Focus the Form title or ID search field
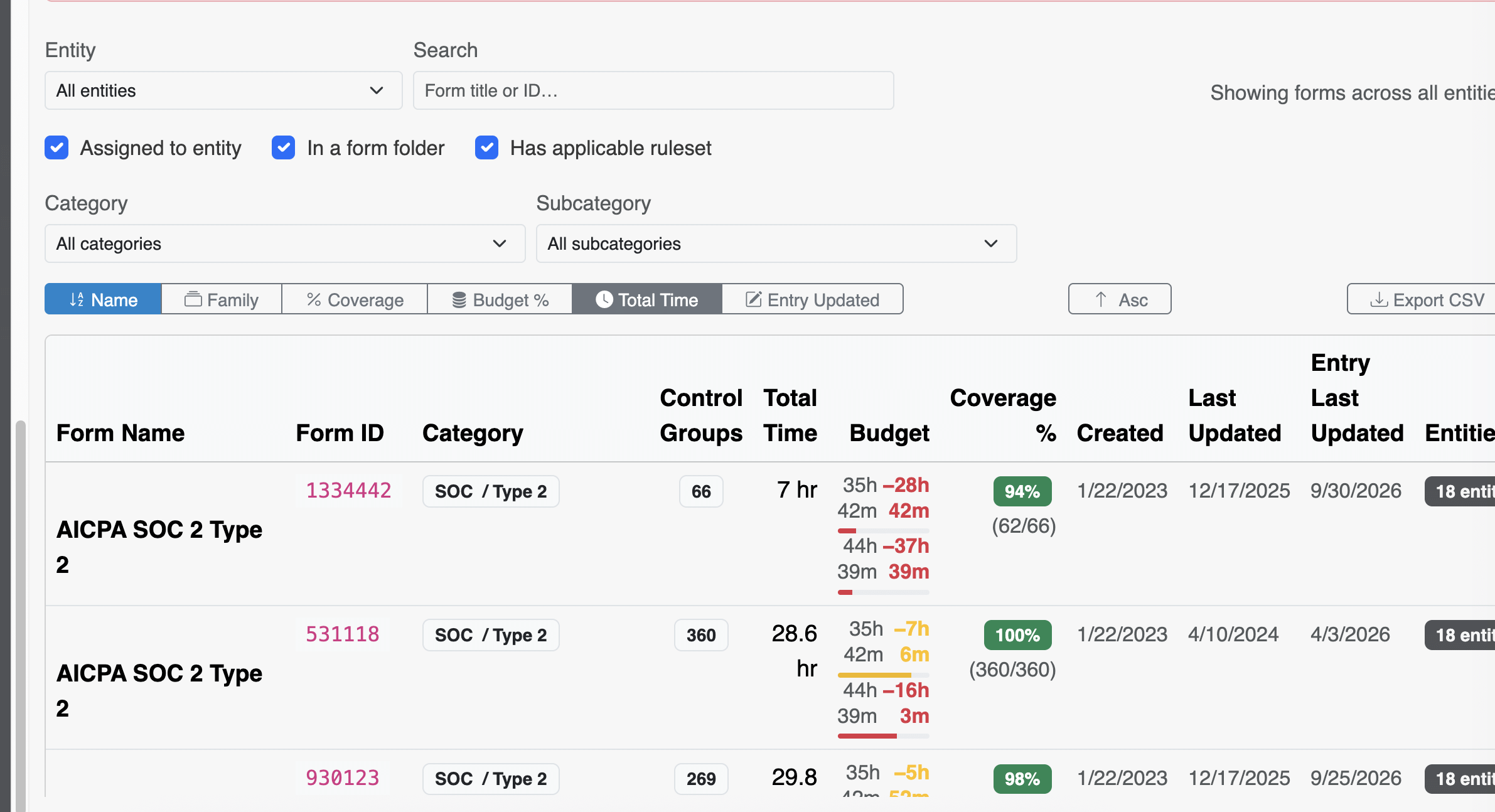1495x812 pixels. click(653, 90)
